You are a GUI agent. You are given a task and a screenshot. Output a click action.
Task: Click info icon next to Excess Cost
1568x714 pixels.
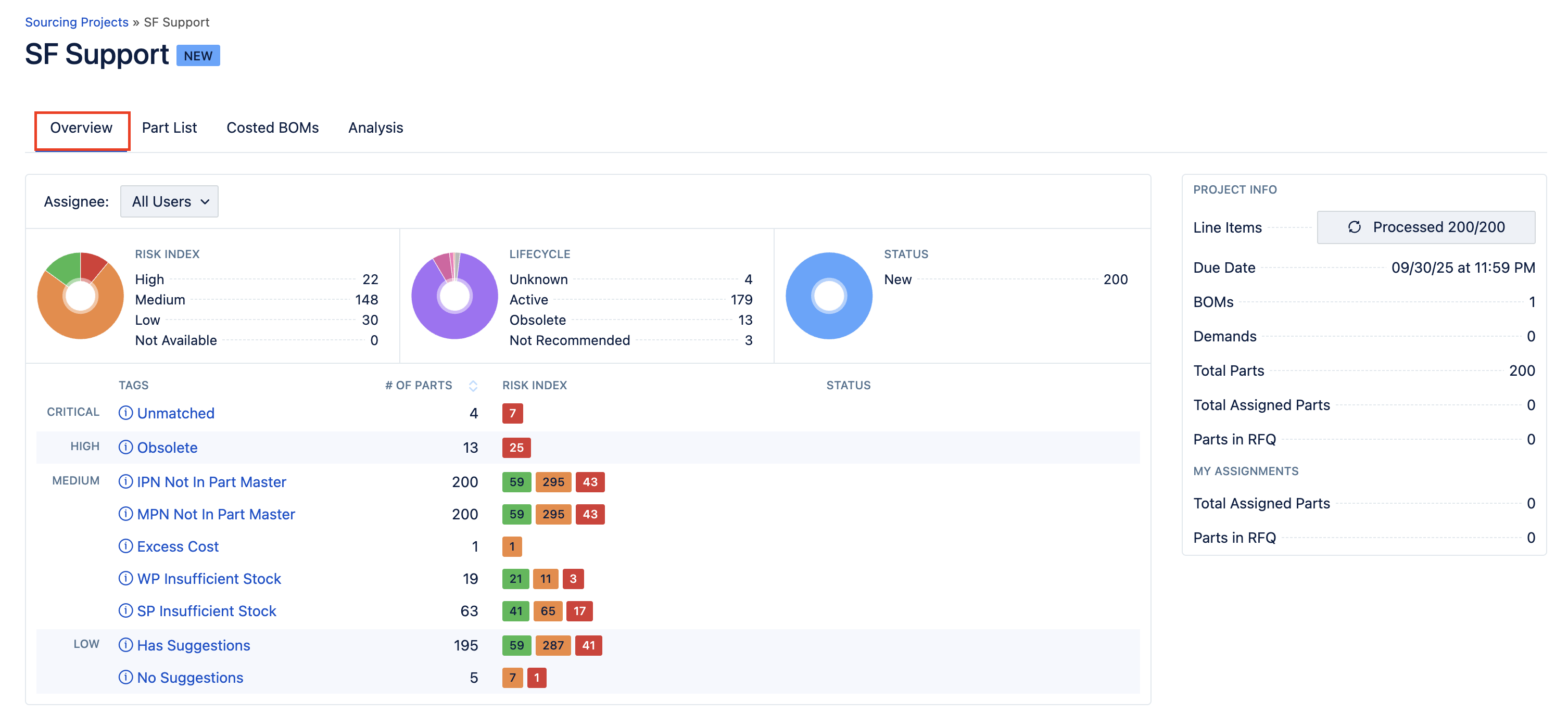[x=125, y=546]
